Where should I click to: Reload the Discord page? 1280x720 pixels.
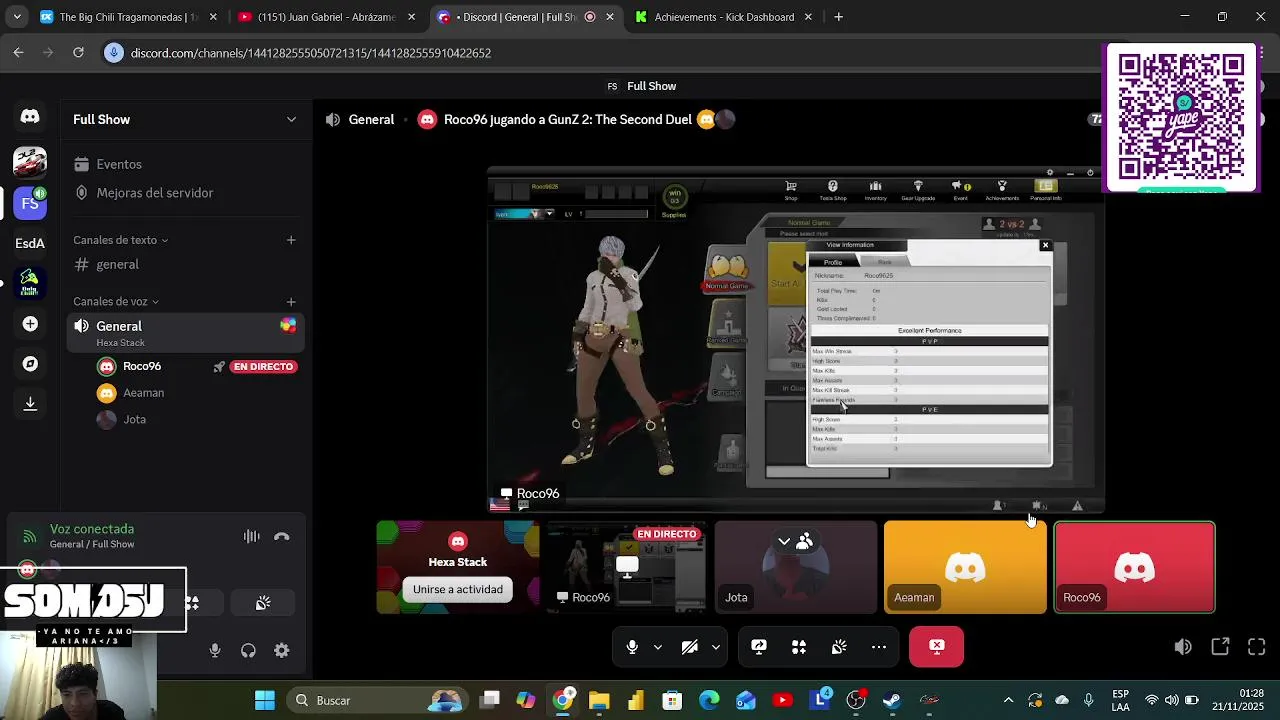(78, 53)
